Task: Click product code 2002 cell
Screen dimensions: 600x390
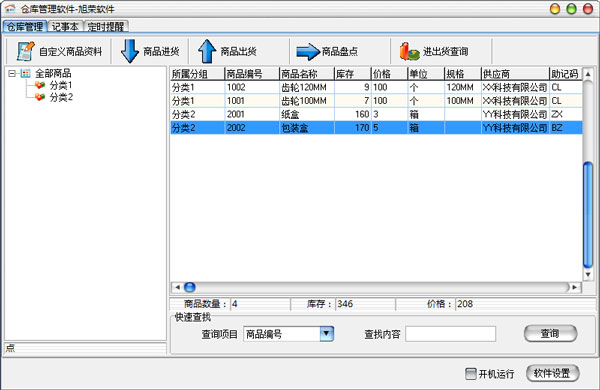Action: pos(252,127)
